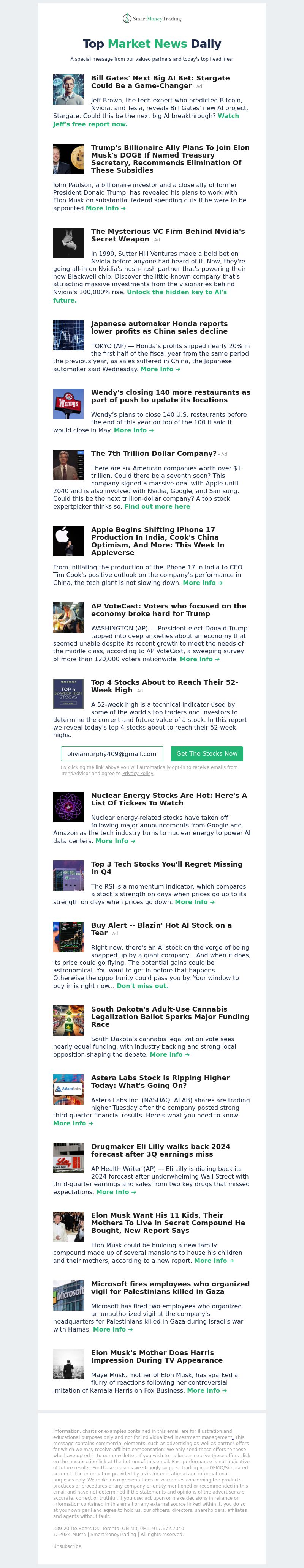Click the Get The Stocks Now button
This screenshot has height=1568, width=304.
click(x=206, y=753)
